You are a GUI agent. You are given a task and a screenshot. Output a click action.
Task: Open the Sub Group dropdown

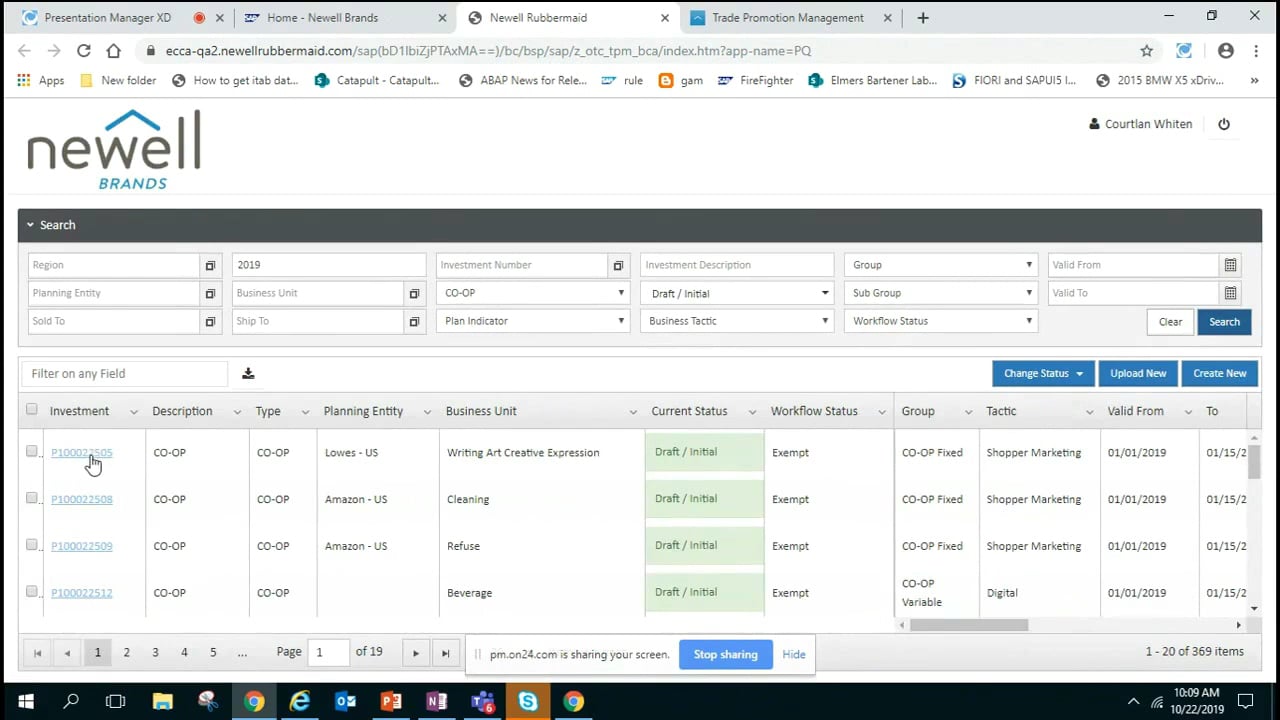pyautogui.click(x=941, y=293)
